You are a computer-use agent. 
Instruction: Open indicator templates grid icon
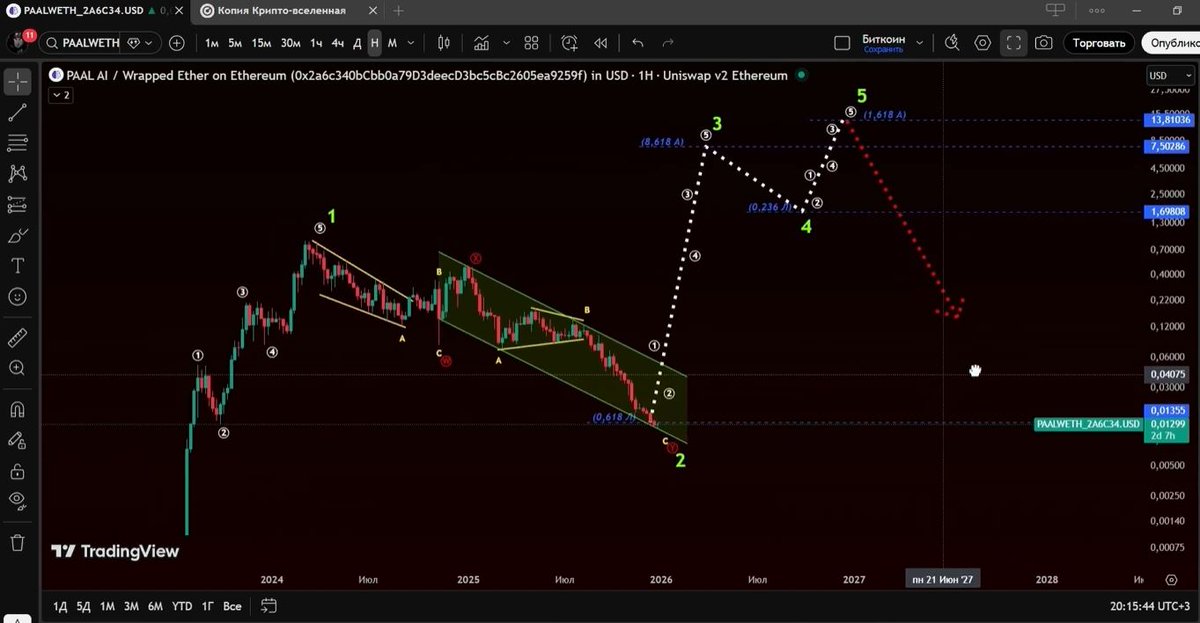coord(531,43)
